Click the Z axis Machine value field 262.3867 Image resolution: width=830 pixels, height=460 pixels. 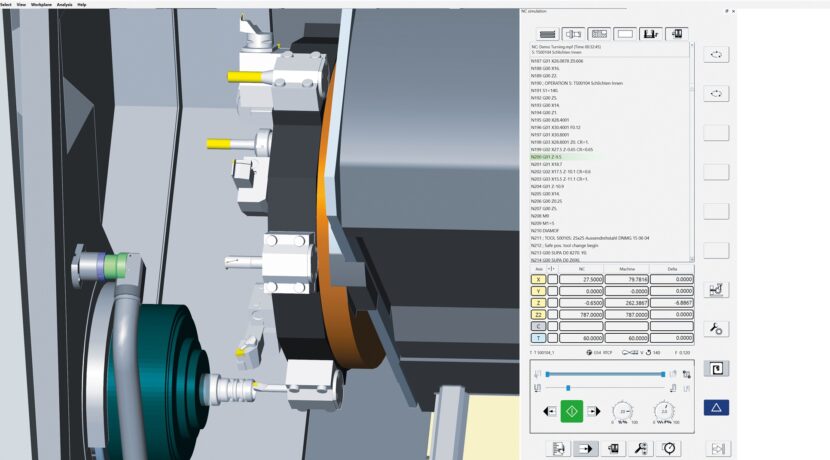click(x=627, y=303)
